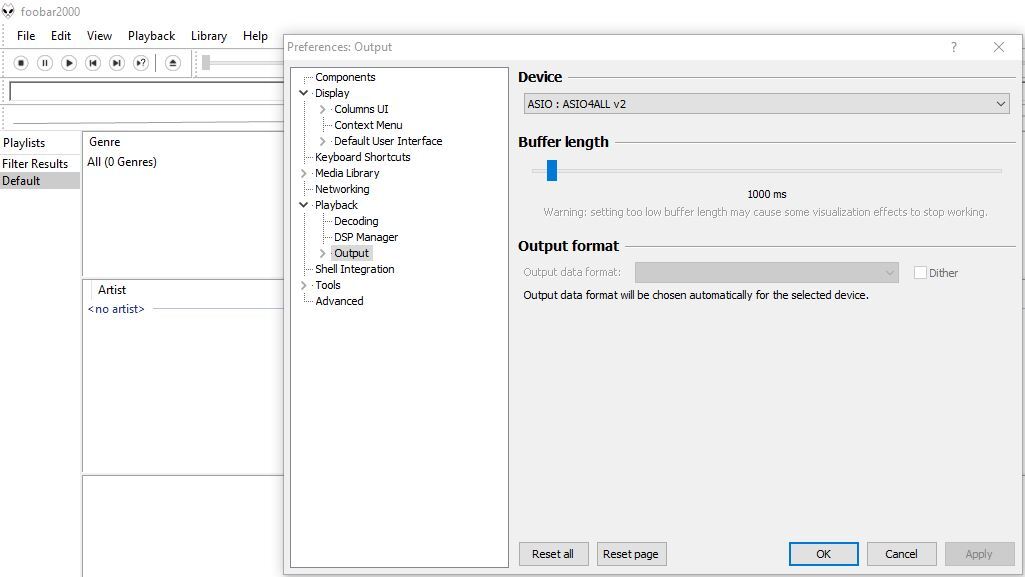Confirm preferences with OK
The width and height of the screenshot is (1025, 577).
(824, 554)
